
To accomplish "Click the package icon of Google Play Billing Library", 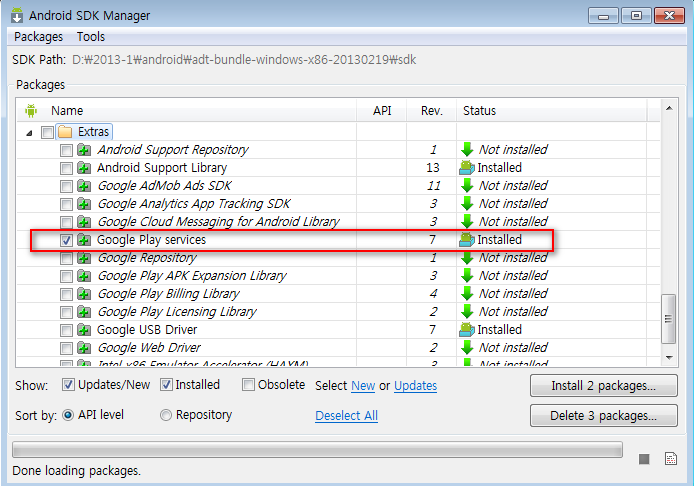I will [x=84, y=294].
